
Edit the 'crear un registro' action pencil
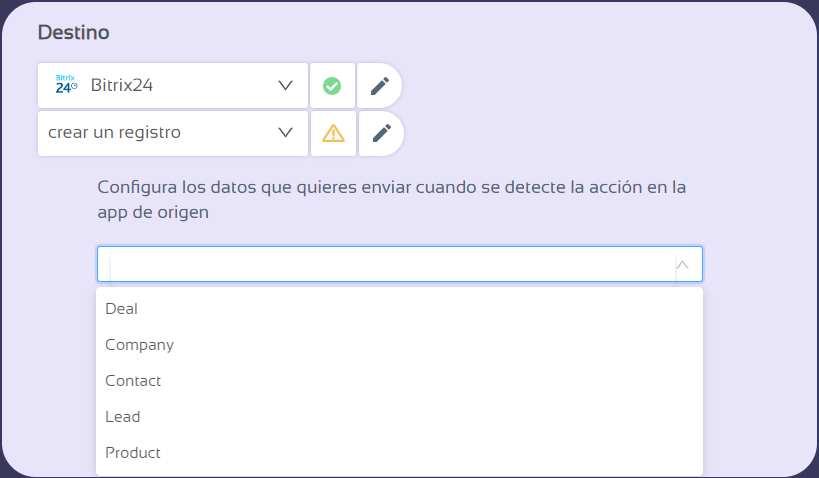(x=380, y=133)
